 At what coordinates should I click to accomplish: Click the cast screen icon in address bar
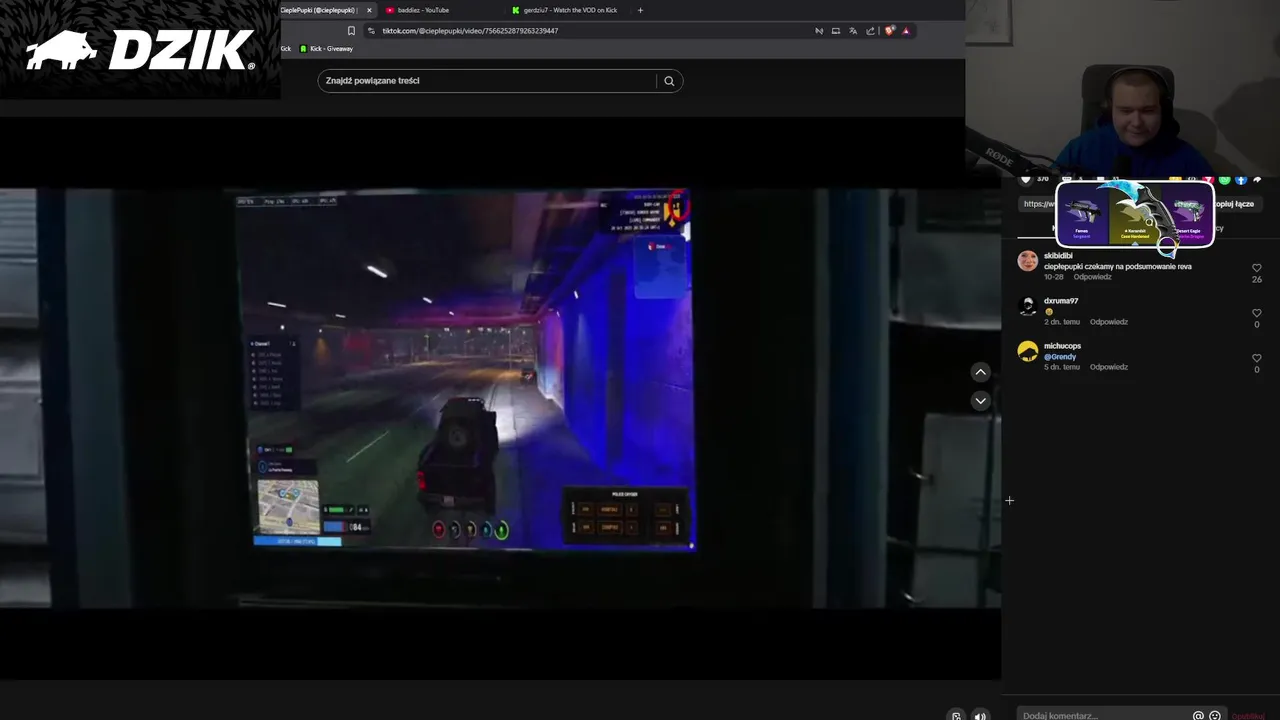(836, 31)
